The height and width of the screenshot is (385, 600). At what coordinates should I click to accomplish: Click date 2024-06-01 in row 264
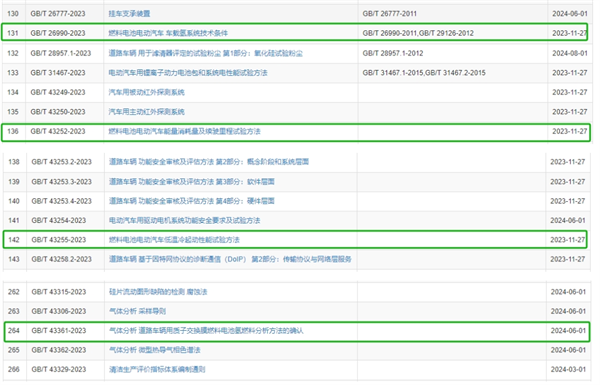click(568, 331)
